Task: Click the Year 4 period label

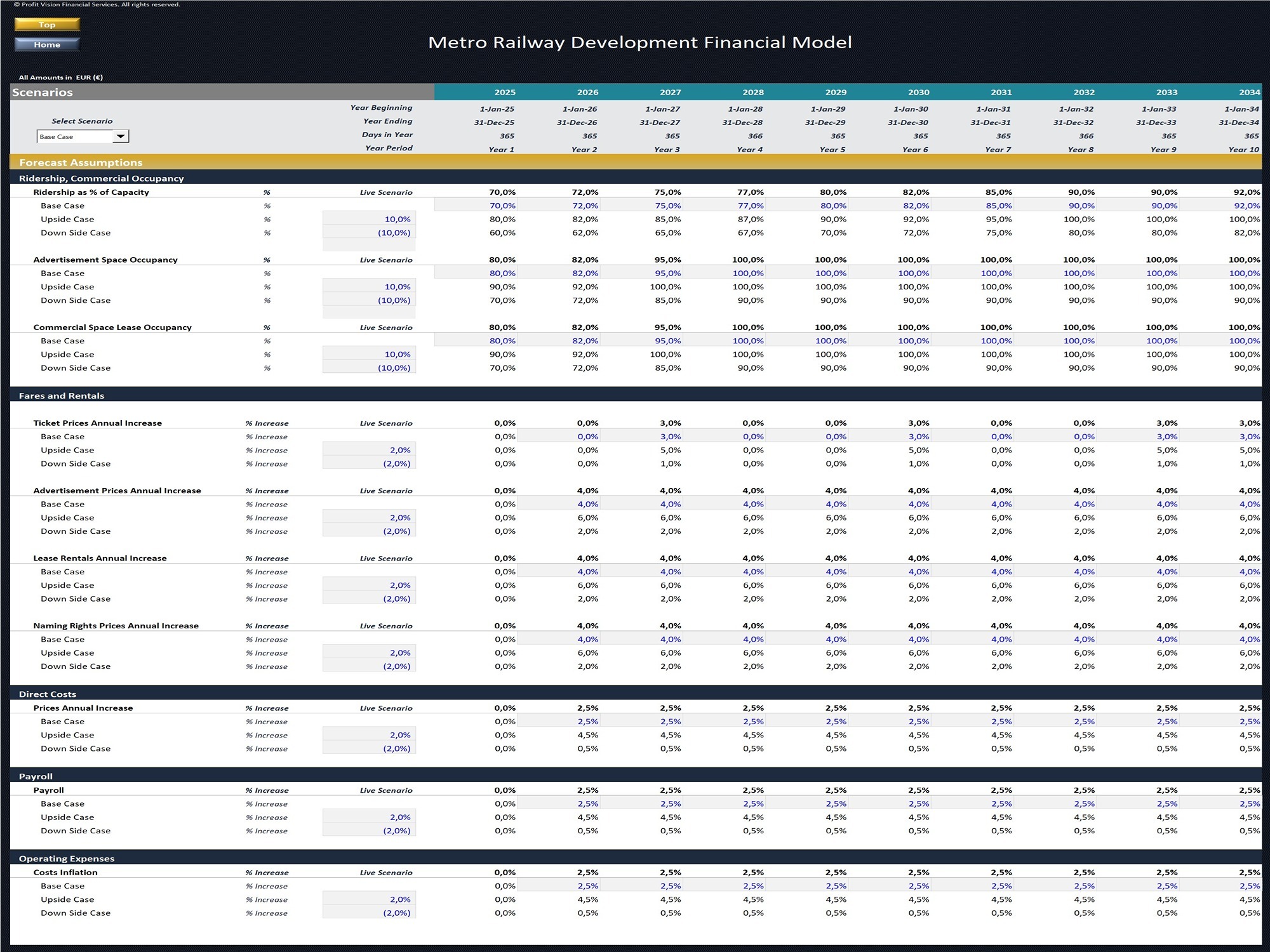Action: click(750, 150)
